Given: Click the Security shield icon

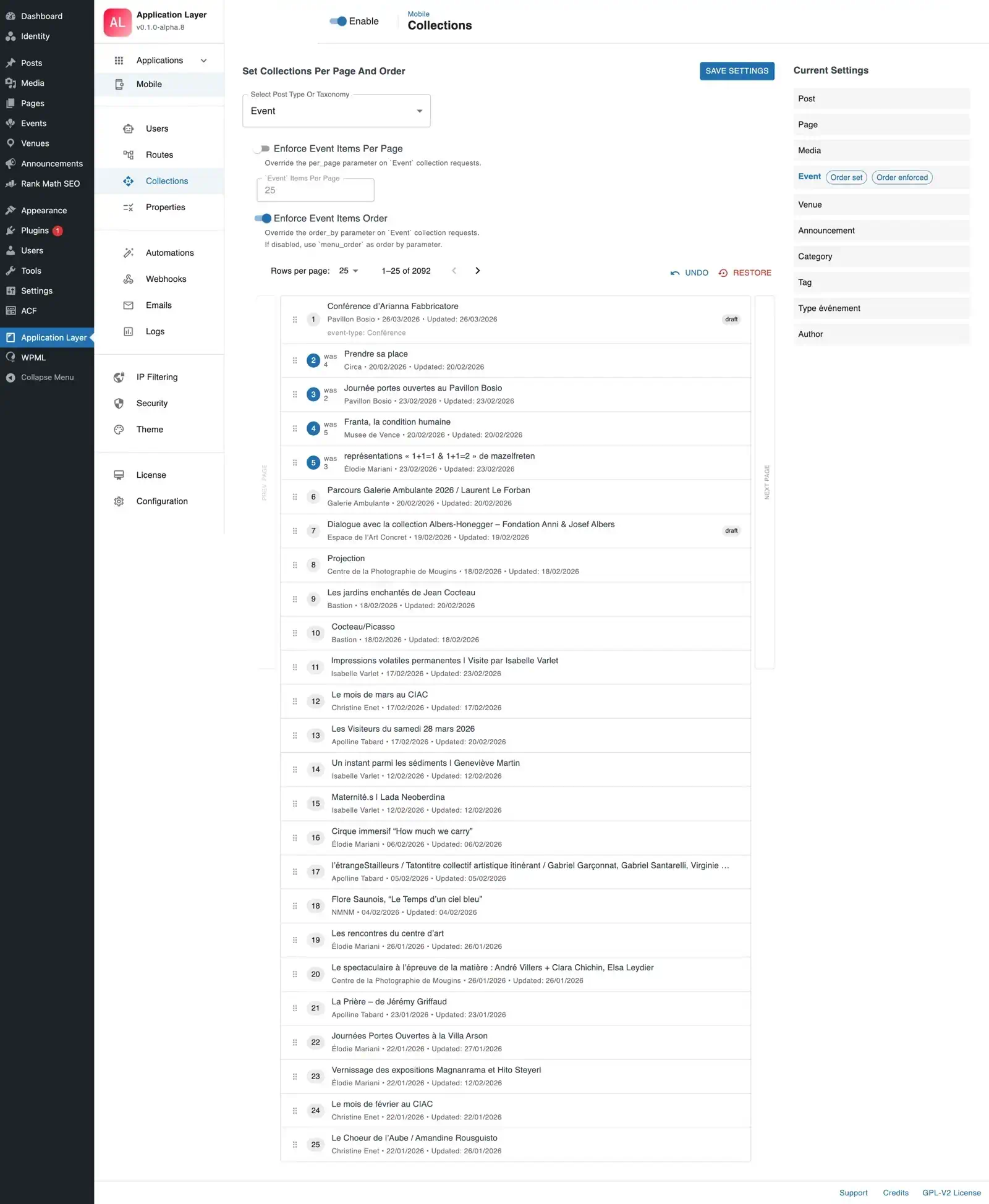Looking at the screenshot, I should [x=119, y=404].
